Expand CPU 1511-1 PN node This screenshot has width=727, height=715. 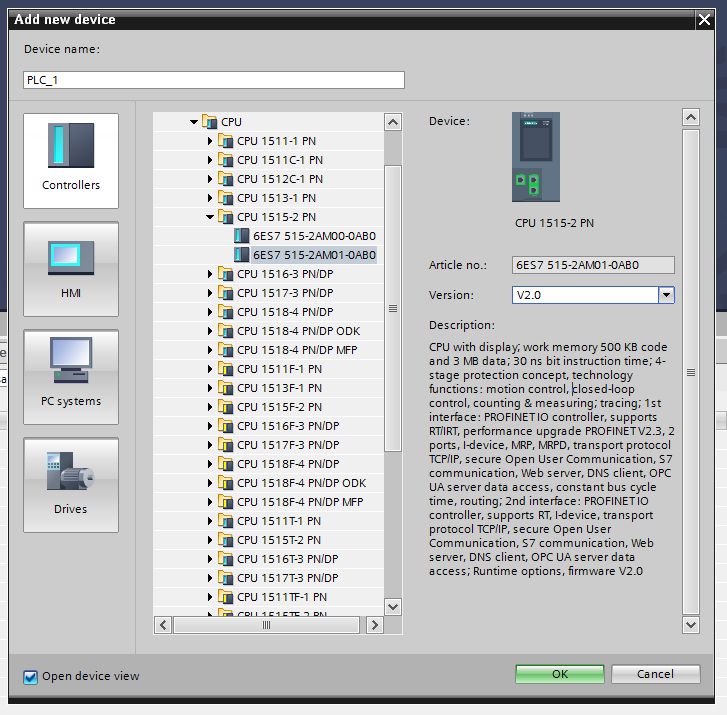(210, 141)
